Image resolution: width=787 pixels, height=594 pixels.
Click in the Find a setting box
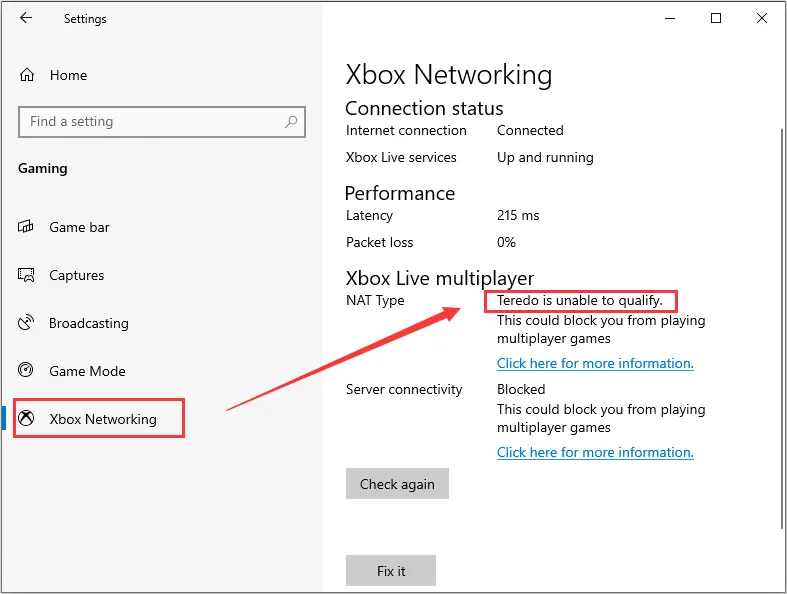point(162,122)
